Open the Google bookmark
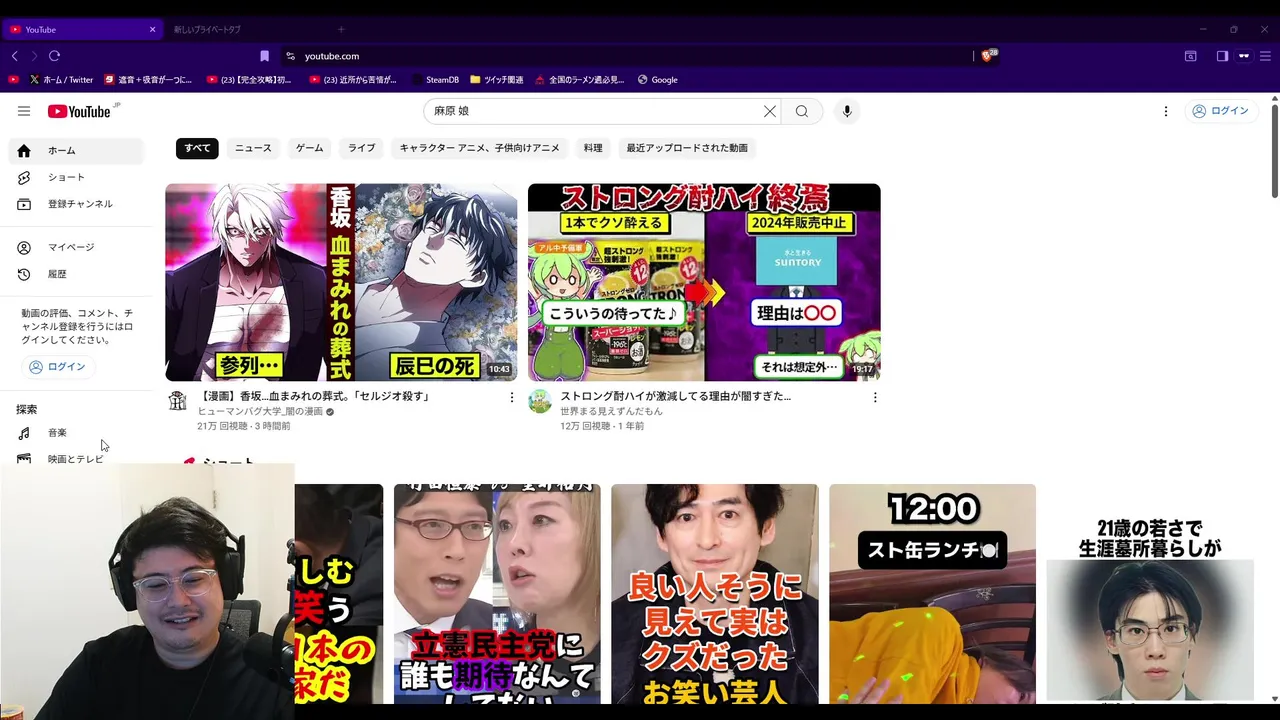This screenshot has height=720, width=1280. coord(658,79)
